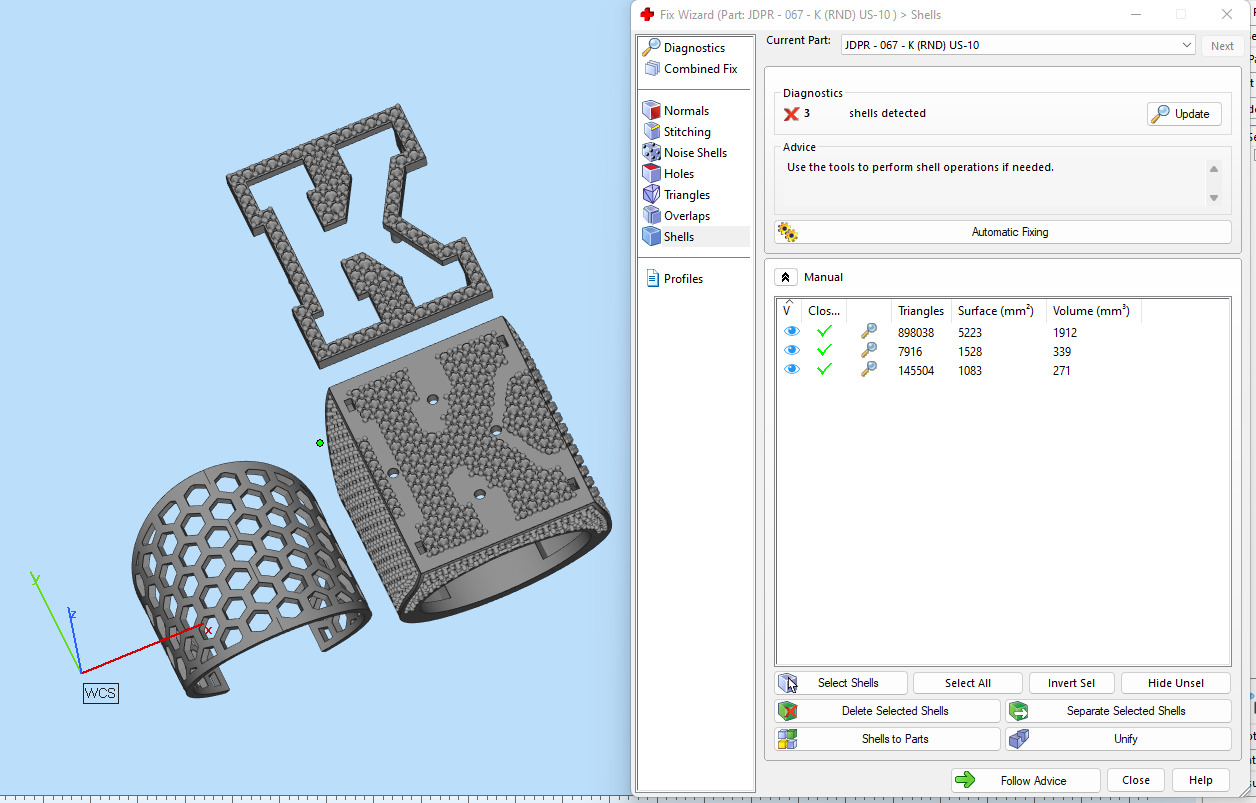
Task: Click the Update diagnostics button
Action: click(1184, 114)
